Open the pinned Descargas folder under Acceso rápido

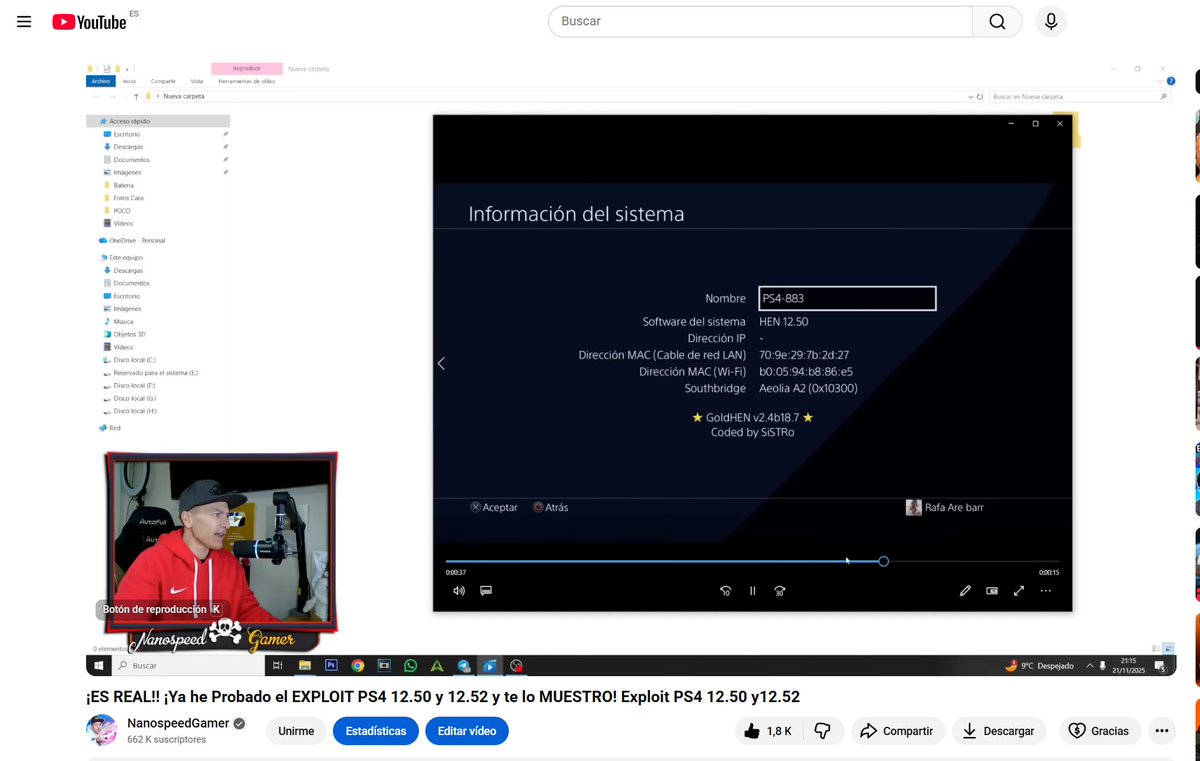pyautogui.click(x=128, y=147)
